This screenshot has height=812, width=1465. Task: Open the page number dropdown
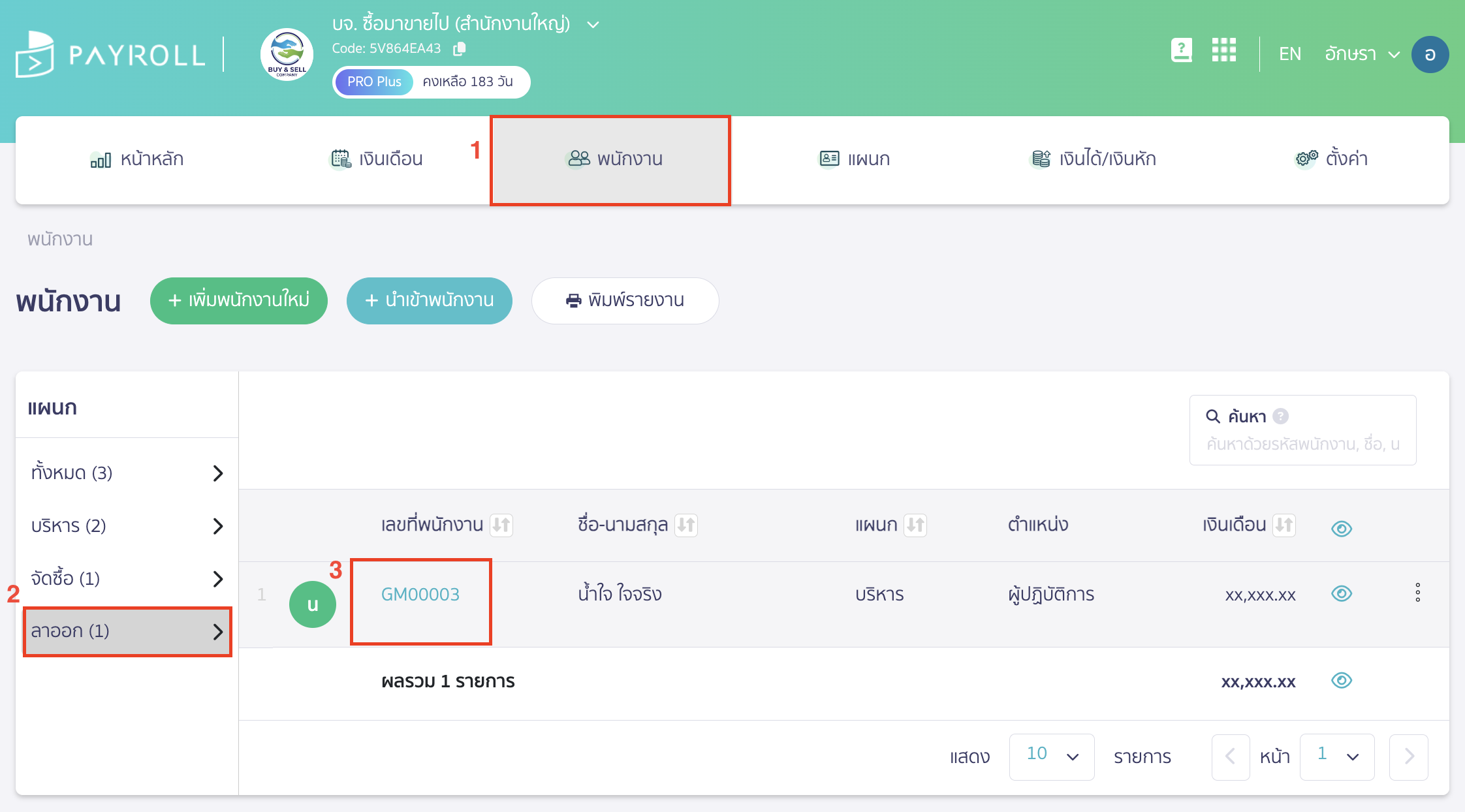(x=1336, y=756)
